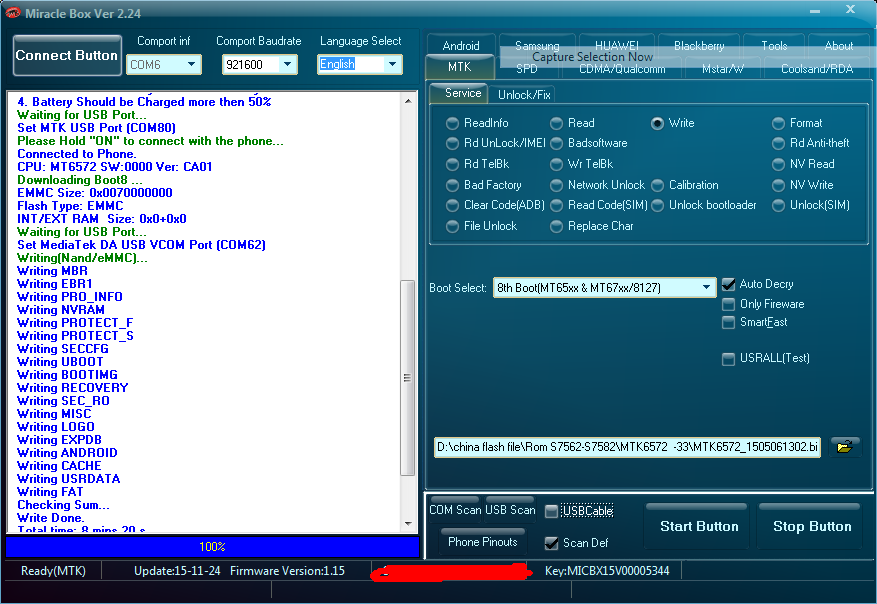Open the firmware file browse folder icon
Screen dimensions: 877x604
pos(845,446)
